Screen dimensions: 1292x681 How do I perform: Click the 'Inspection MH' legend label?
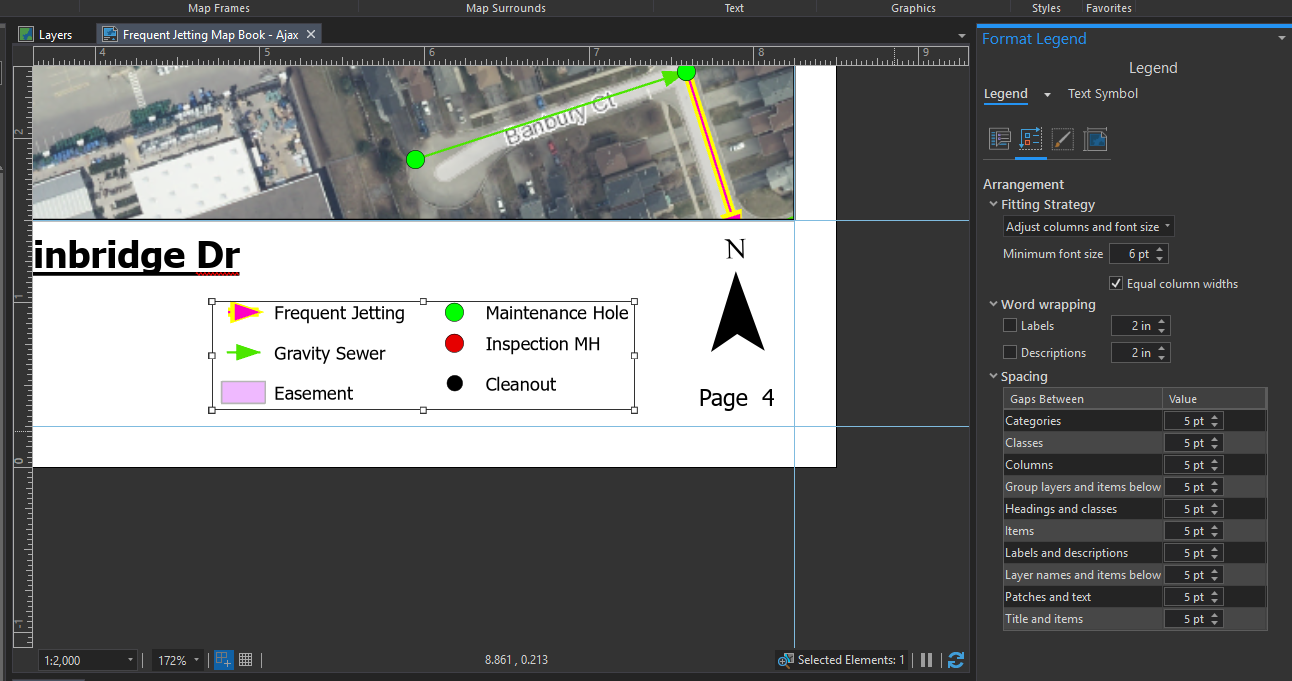coord(543,344)
